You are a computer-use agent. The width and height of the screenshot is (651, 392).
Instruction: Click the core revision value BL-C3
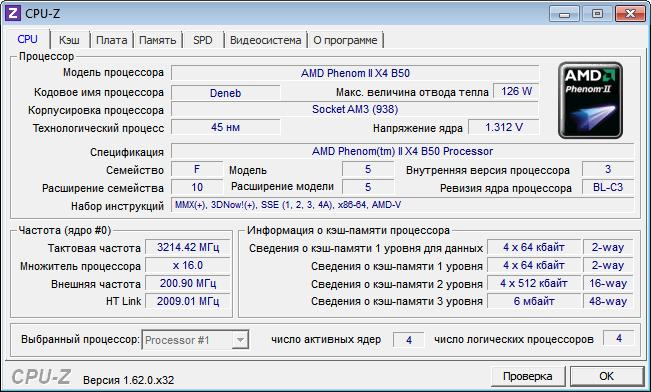click(608, 187)
